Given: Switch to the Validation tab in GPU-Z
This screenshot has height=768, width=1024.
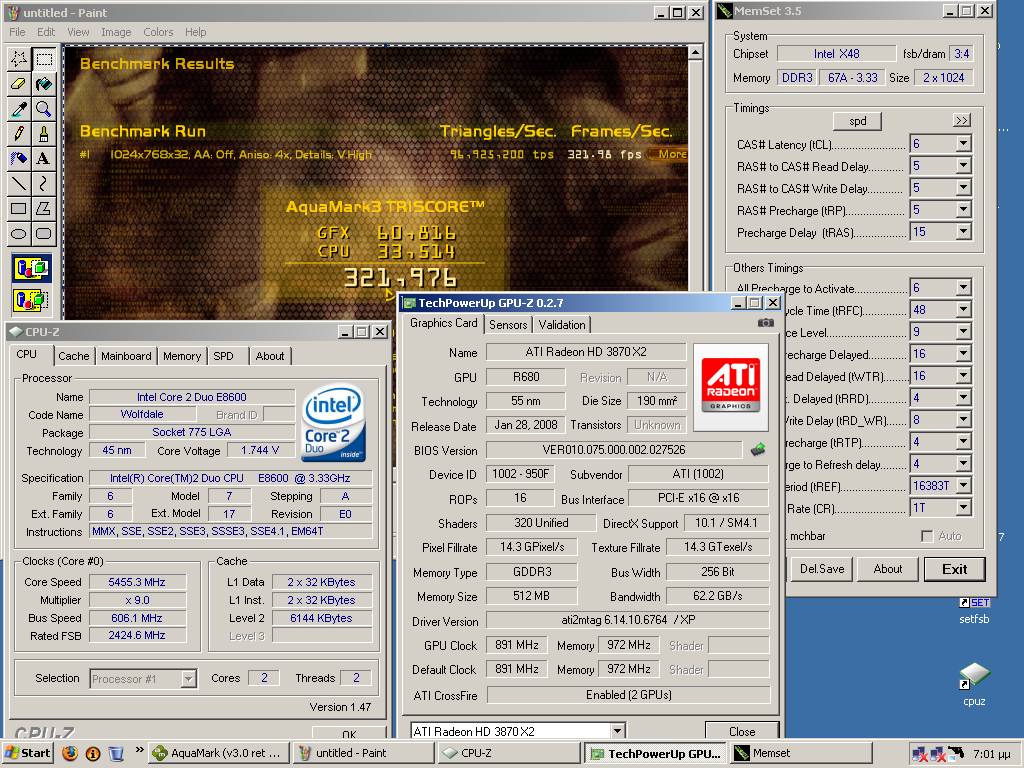Looking at the screenshot, I should 562,325.
